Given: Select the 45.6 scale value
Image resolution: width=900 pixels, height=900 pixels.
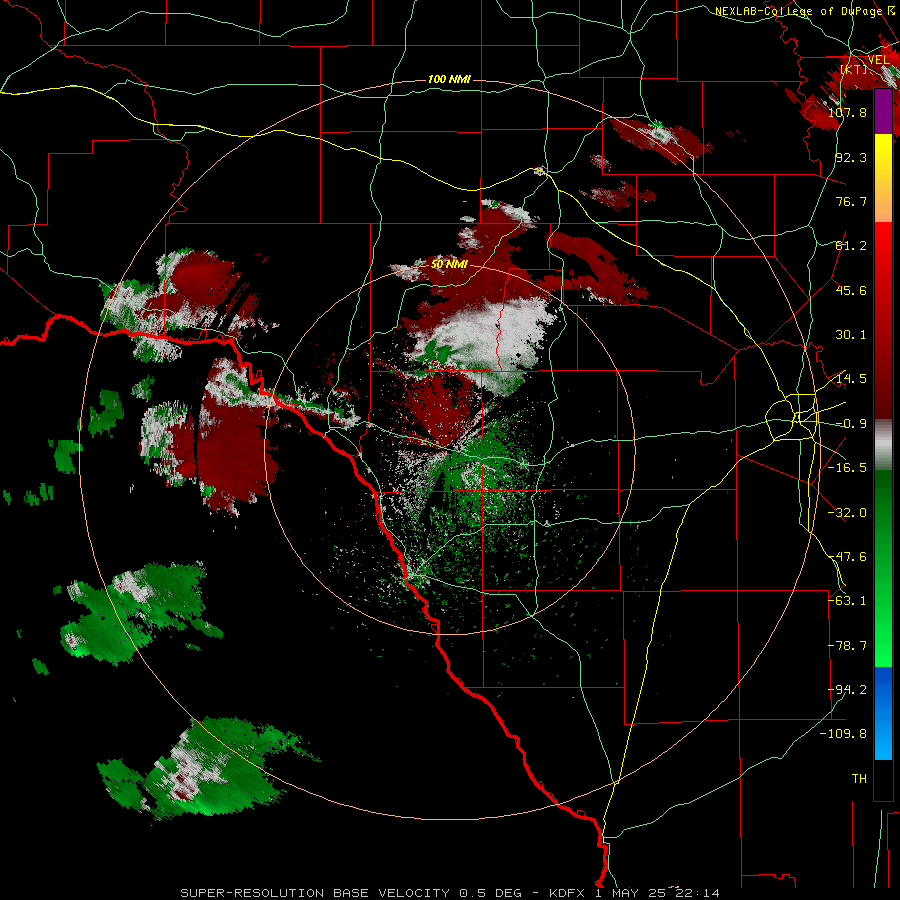Looking at the screenshot, I should [x=851, y=290].
